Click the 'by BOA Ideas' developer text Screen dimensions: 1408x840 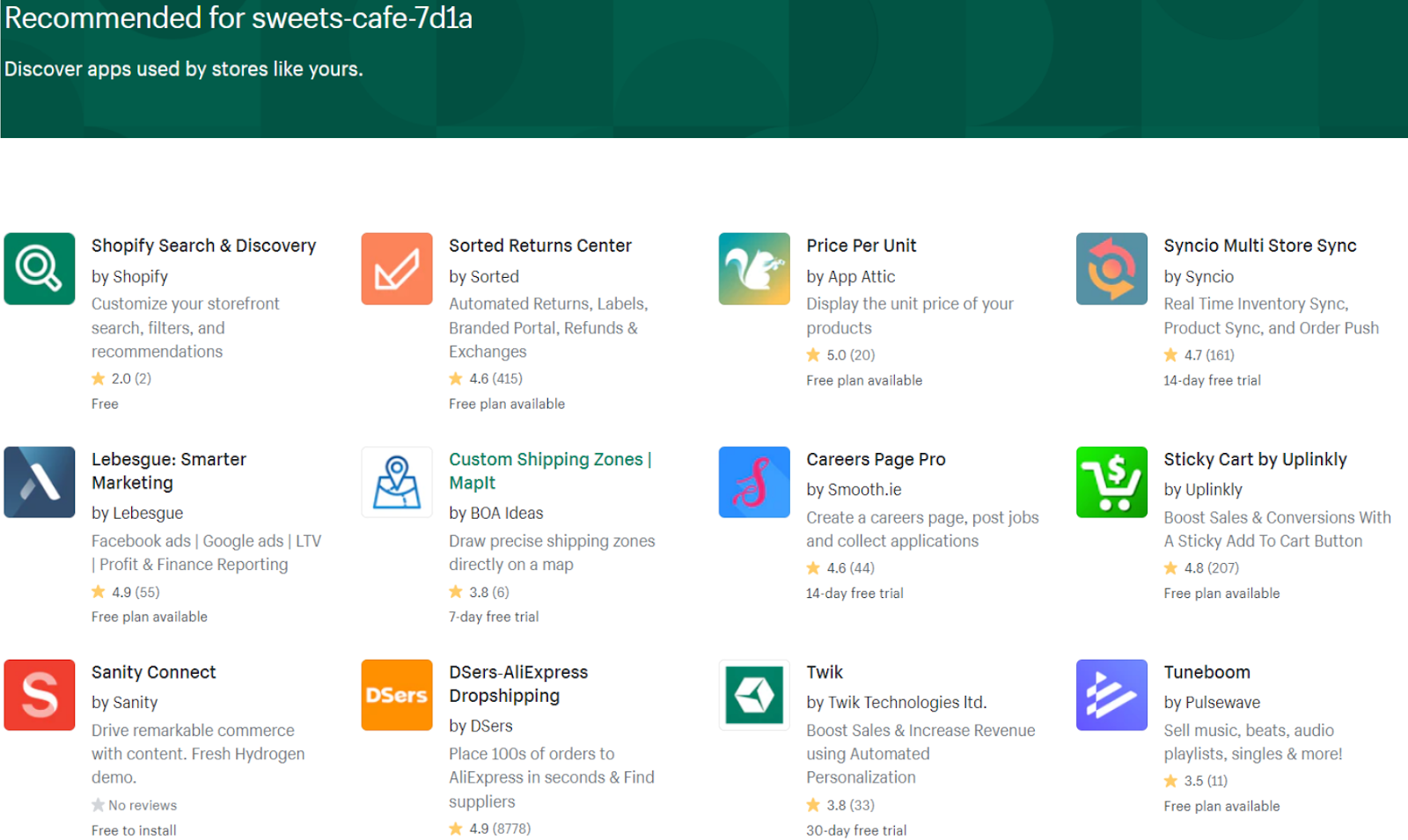(x=496, y=513)
